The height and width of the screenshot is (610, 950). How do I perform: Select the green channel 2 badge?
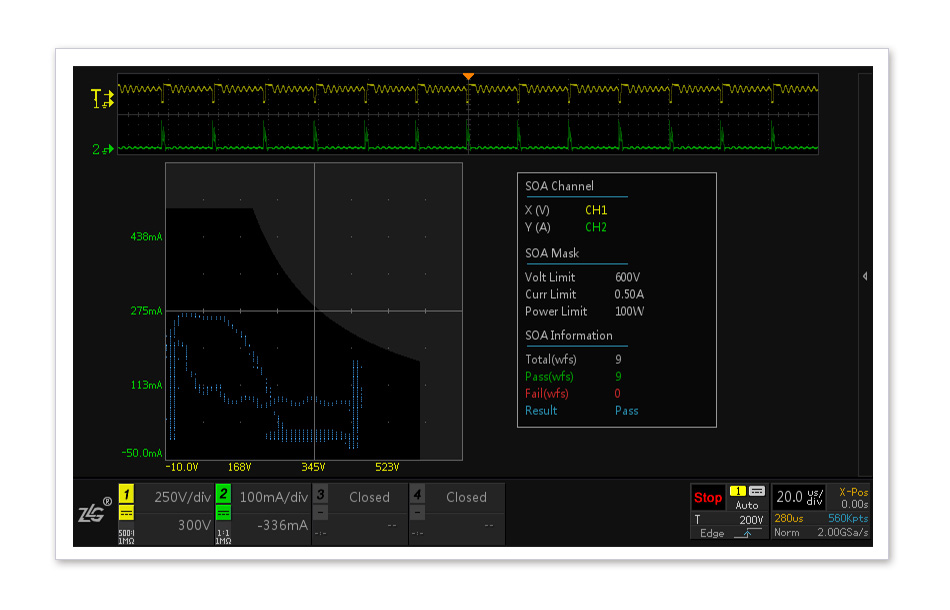[224, 494]
